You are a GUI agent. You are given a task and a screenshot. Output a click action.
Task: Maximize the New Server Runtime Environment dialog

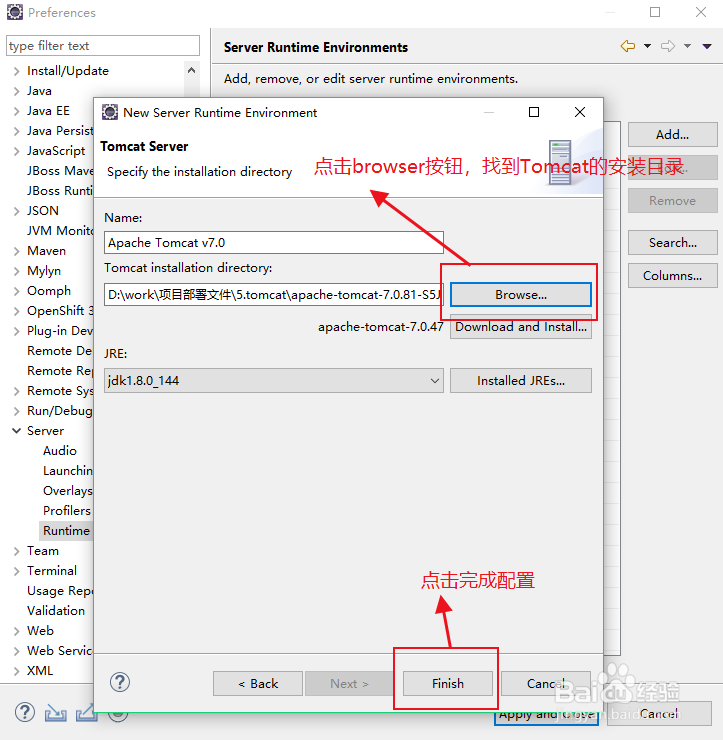click(534, 112)
